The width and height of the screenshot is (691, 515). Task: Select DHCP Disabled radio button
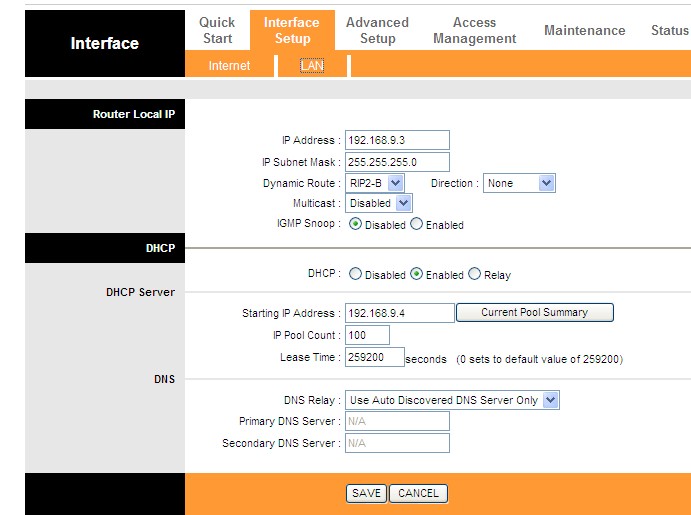355,274
